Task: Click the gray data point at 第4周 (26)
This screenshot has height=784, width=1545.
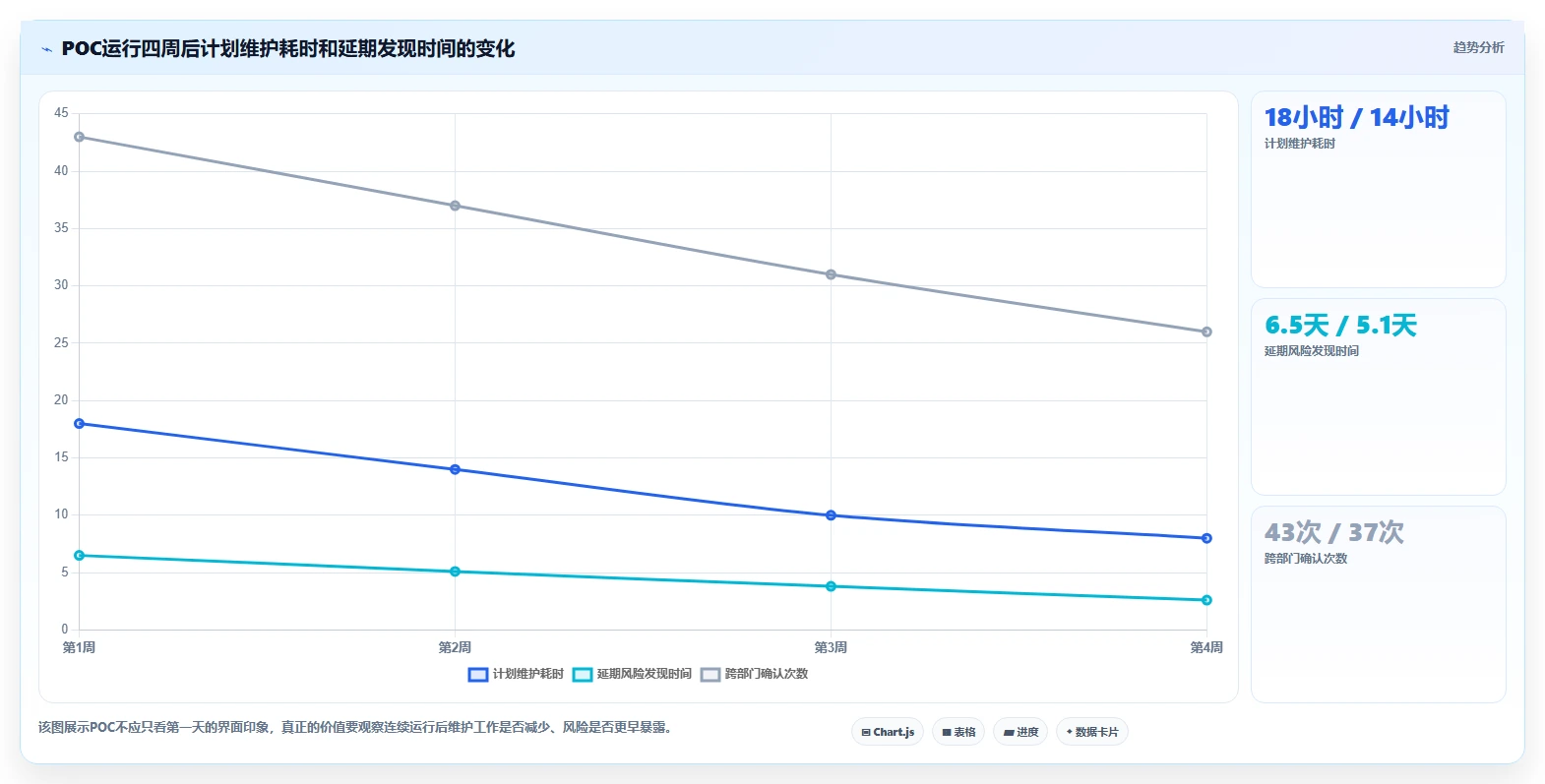Action: [1206, 332]
